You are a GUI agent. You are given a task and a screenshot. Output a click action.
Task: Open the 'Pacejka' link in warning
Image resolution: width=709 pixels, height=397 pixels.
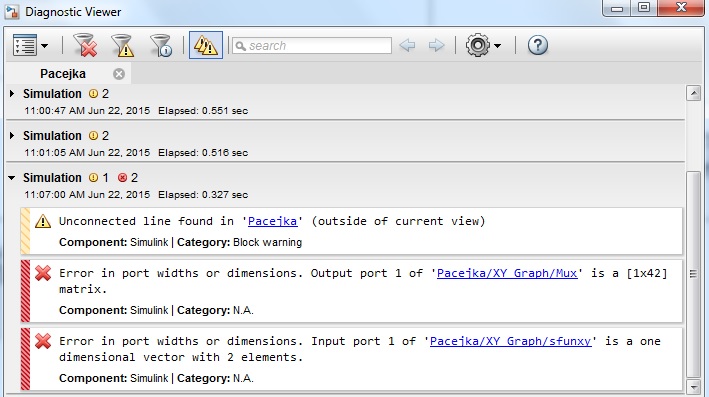273,221
